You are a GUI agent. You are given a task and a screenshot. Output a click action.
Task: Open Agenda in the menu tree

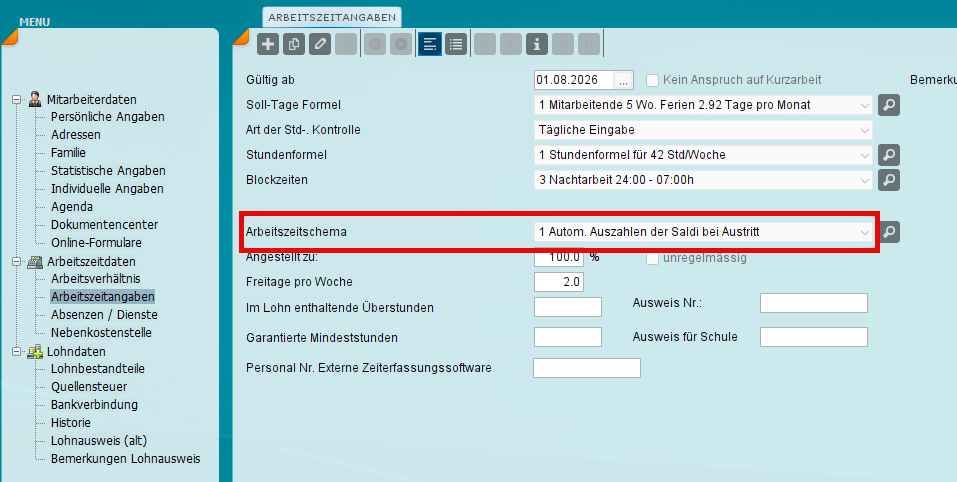(x=72, y=207)
